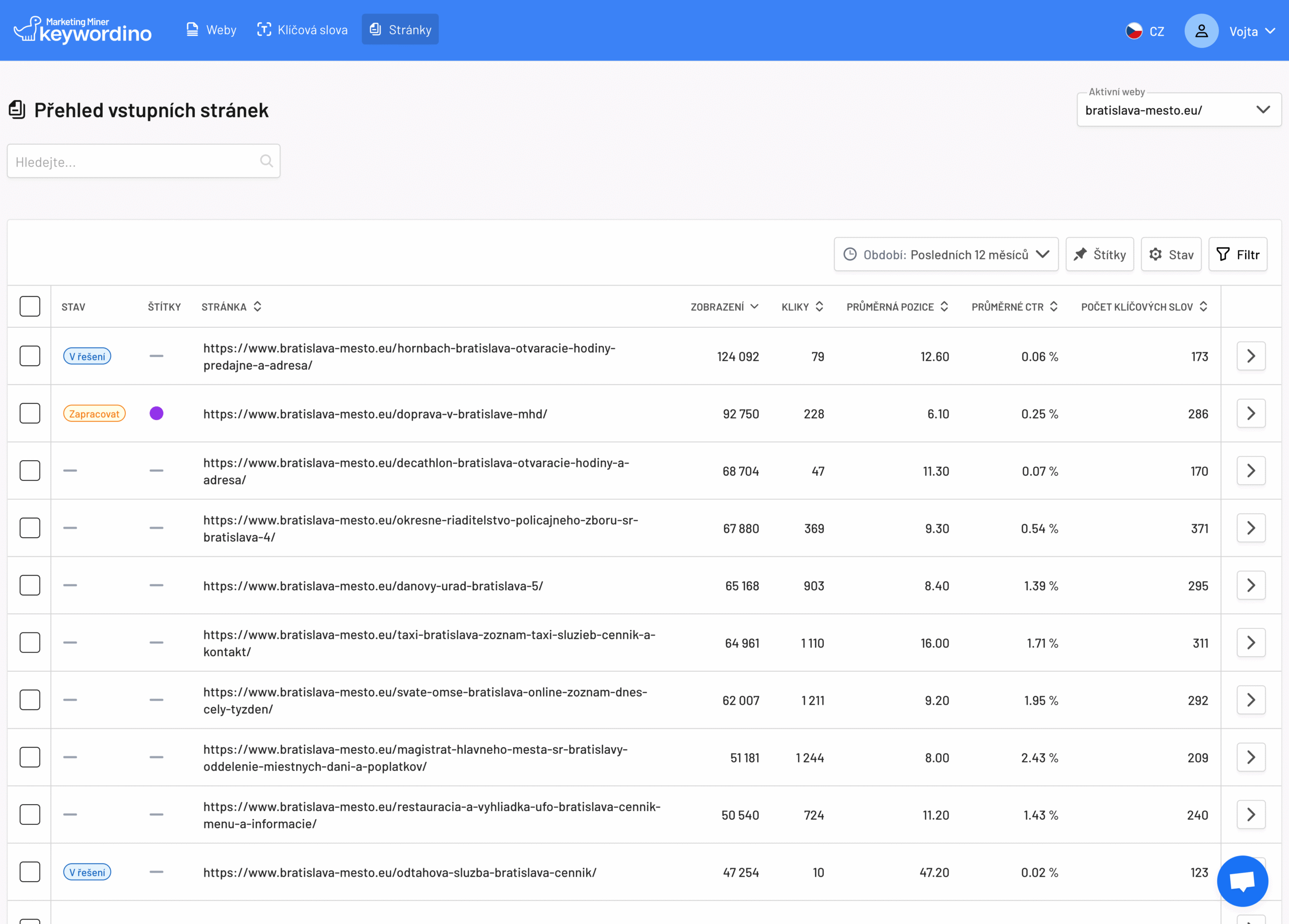Click the Štítky button
This screenshot has width=1289, height=924.
[1099, 255]
